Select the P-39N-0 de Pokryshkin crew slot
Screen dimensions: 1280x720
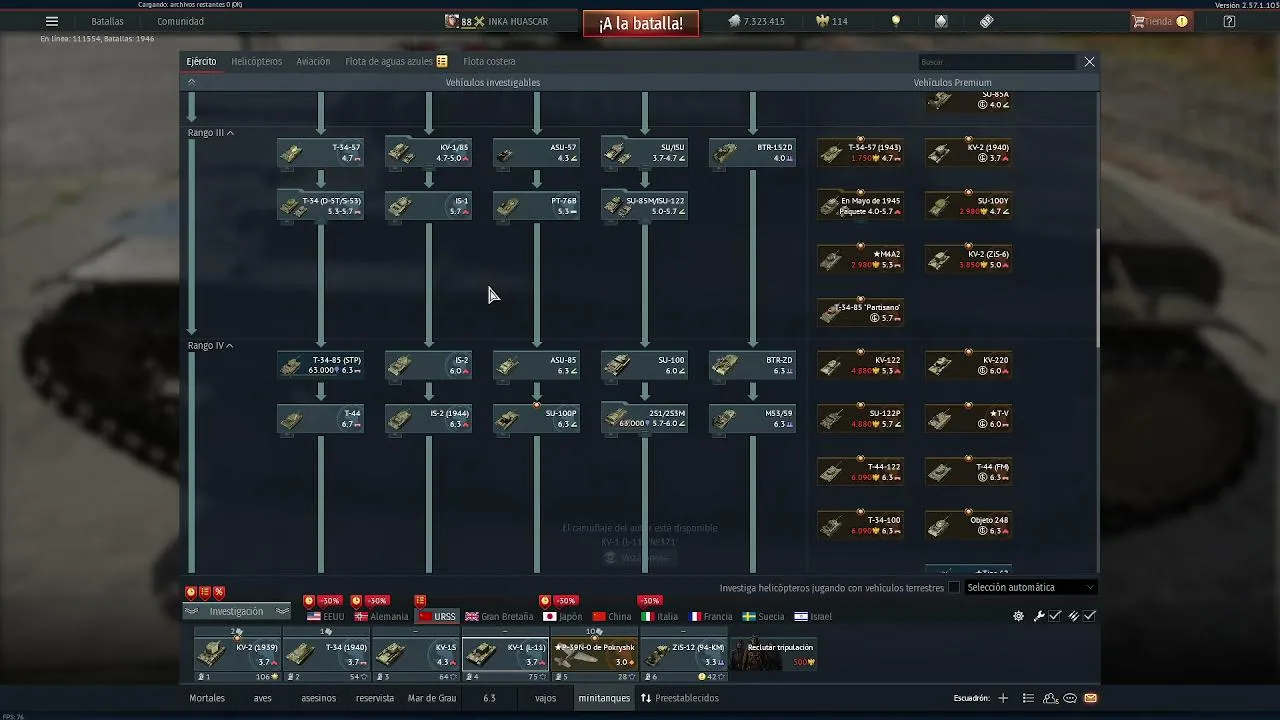[x=594, y=653]
